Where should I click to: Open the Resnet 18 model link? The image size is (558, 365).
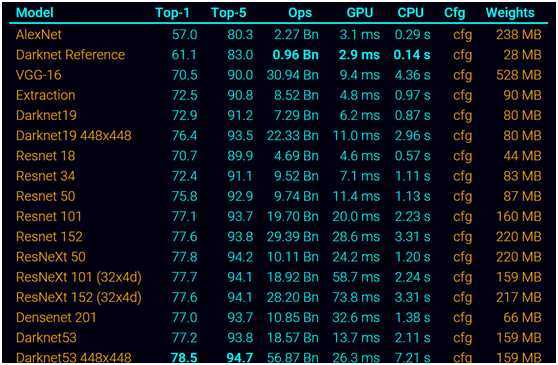pyautogui.click(x=46, y=156)
